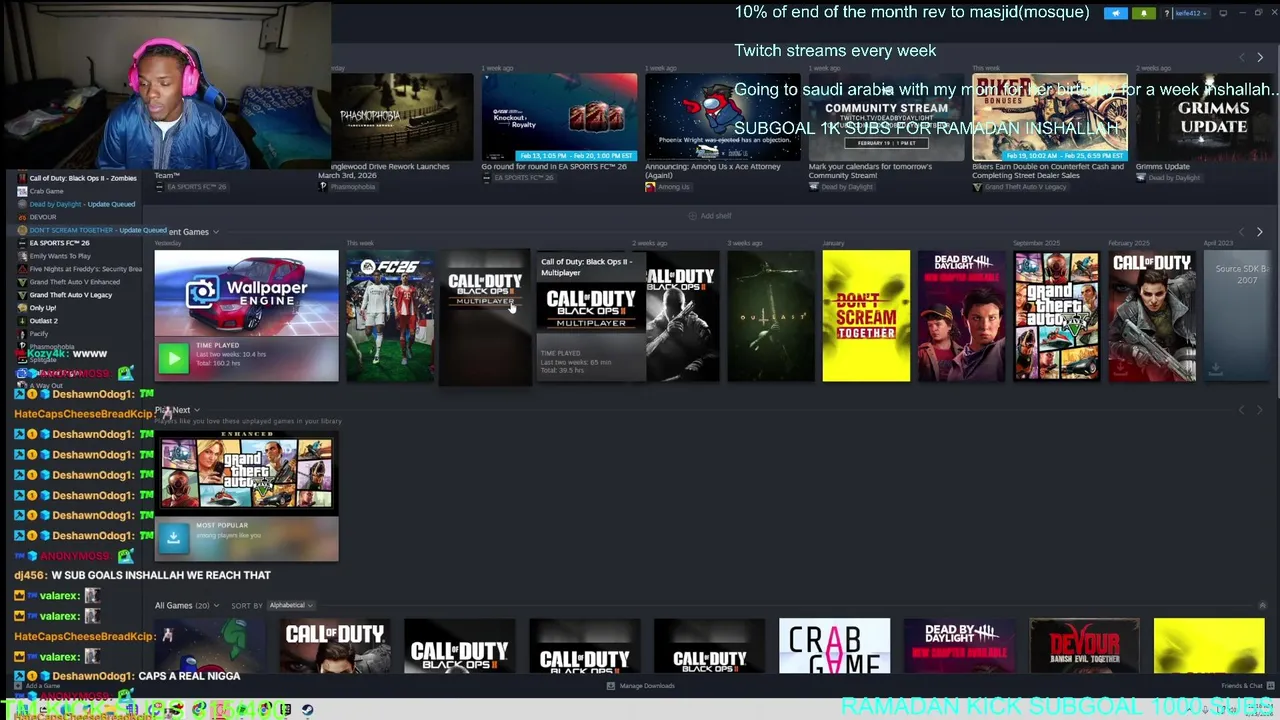1280x720 pixels.
Task: Open Manage Downloads at bottom
Action: pos(641,686)
